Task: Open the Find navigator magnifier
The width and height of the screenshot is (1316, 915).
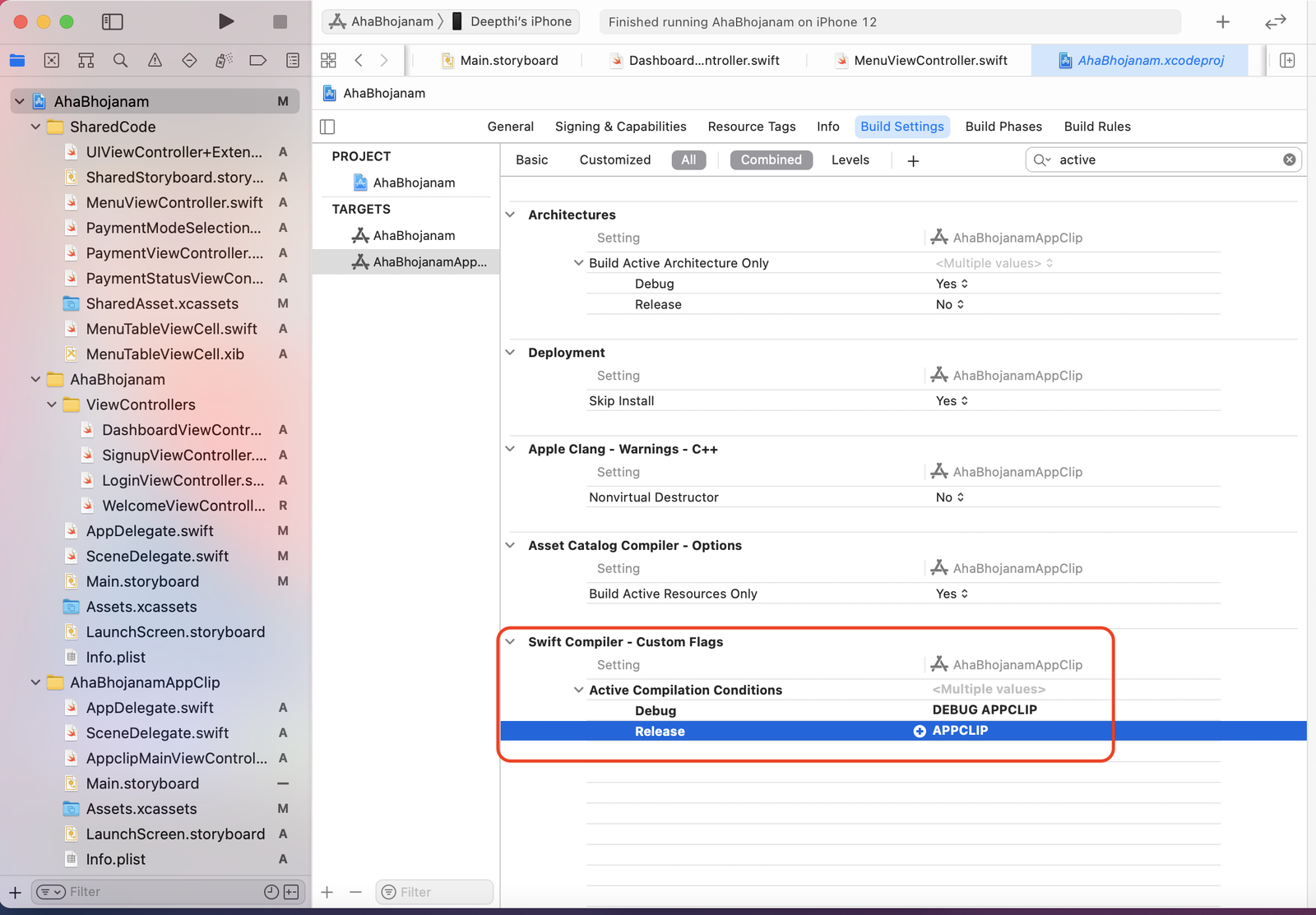Action: click(120, 60)
